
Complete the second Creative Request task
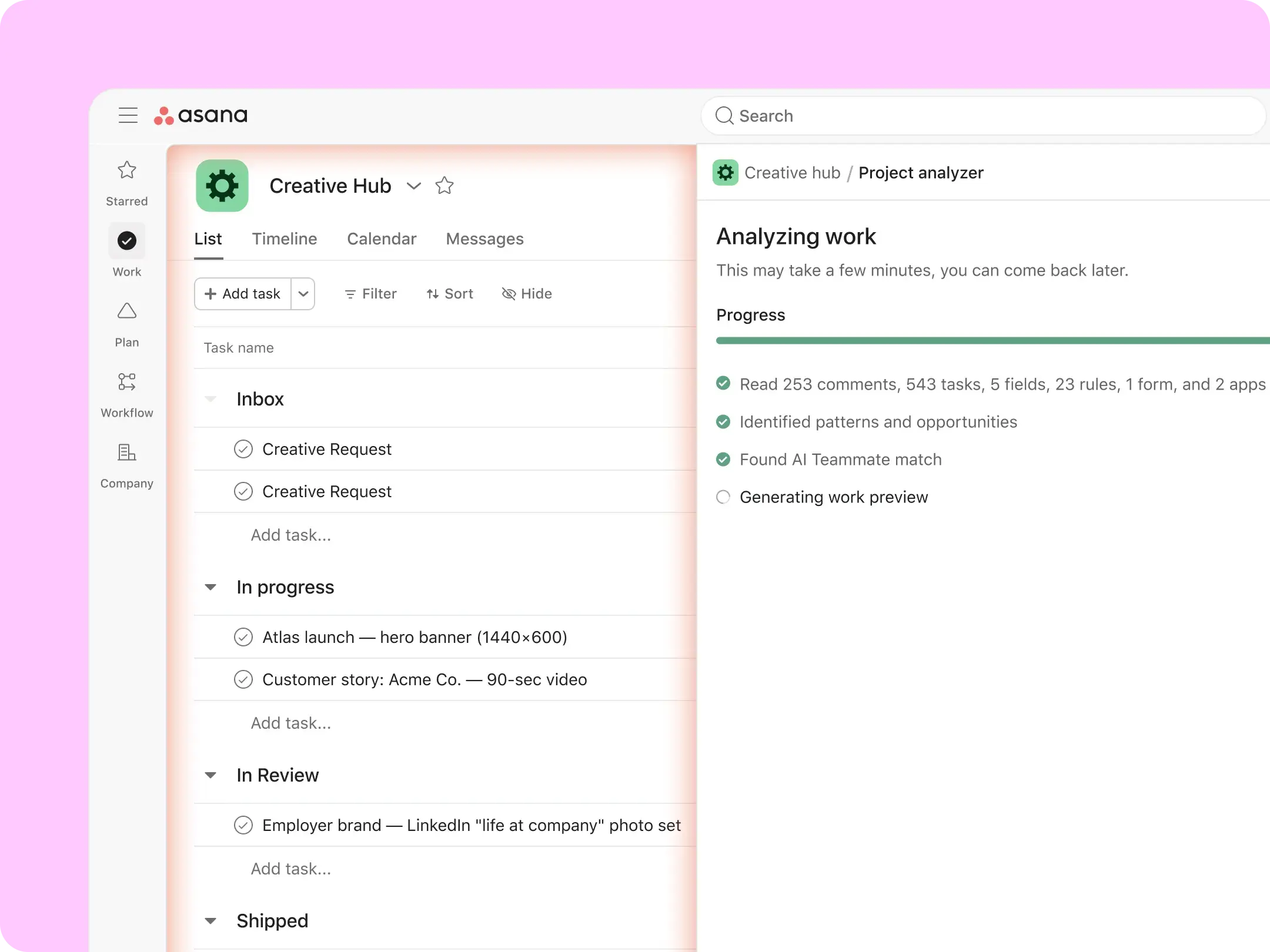[x=243, y=491]
